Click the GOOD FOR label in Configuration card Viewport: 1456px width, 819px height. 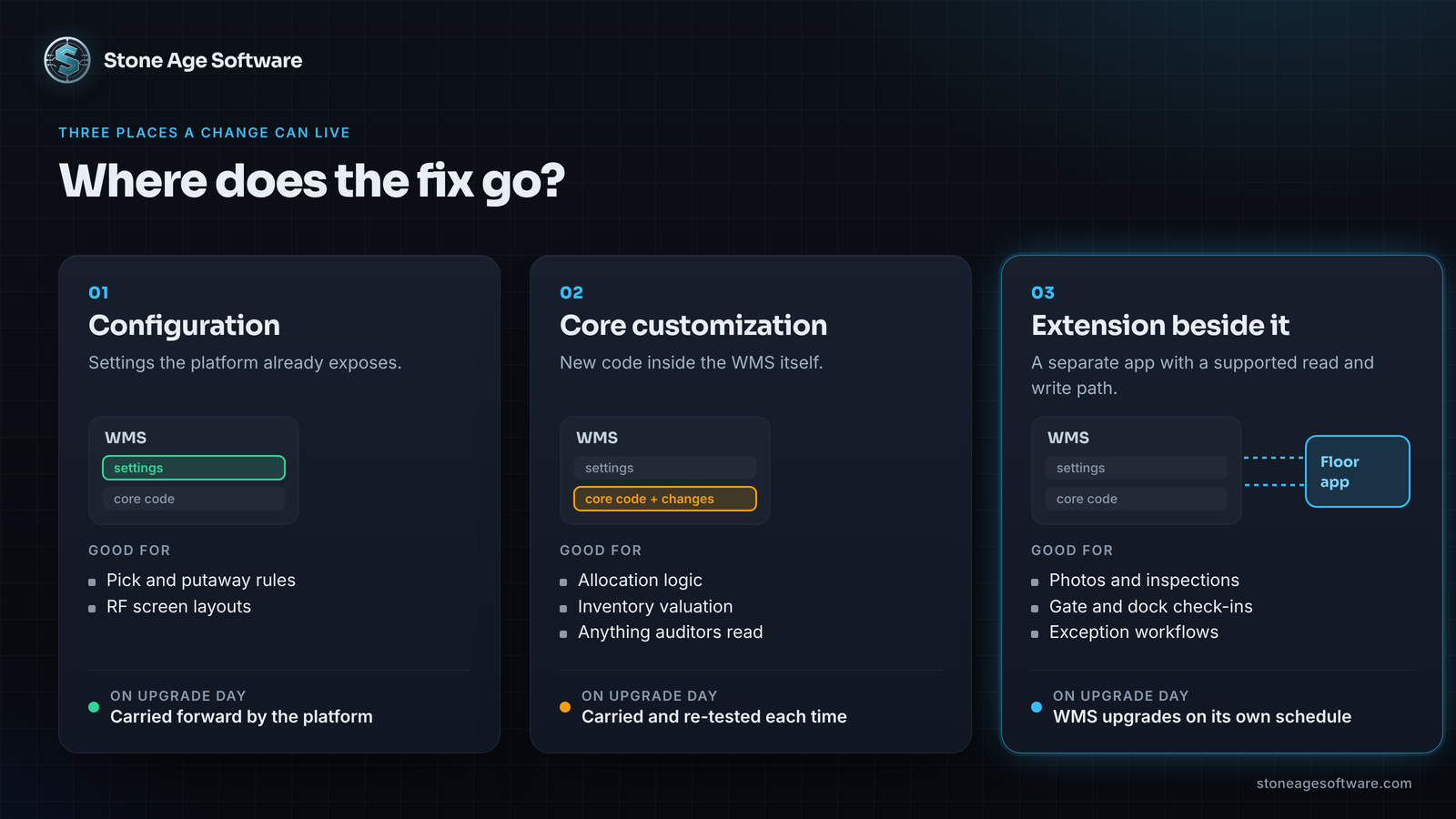point(129,551)
